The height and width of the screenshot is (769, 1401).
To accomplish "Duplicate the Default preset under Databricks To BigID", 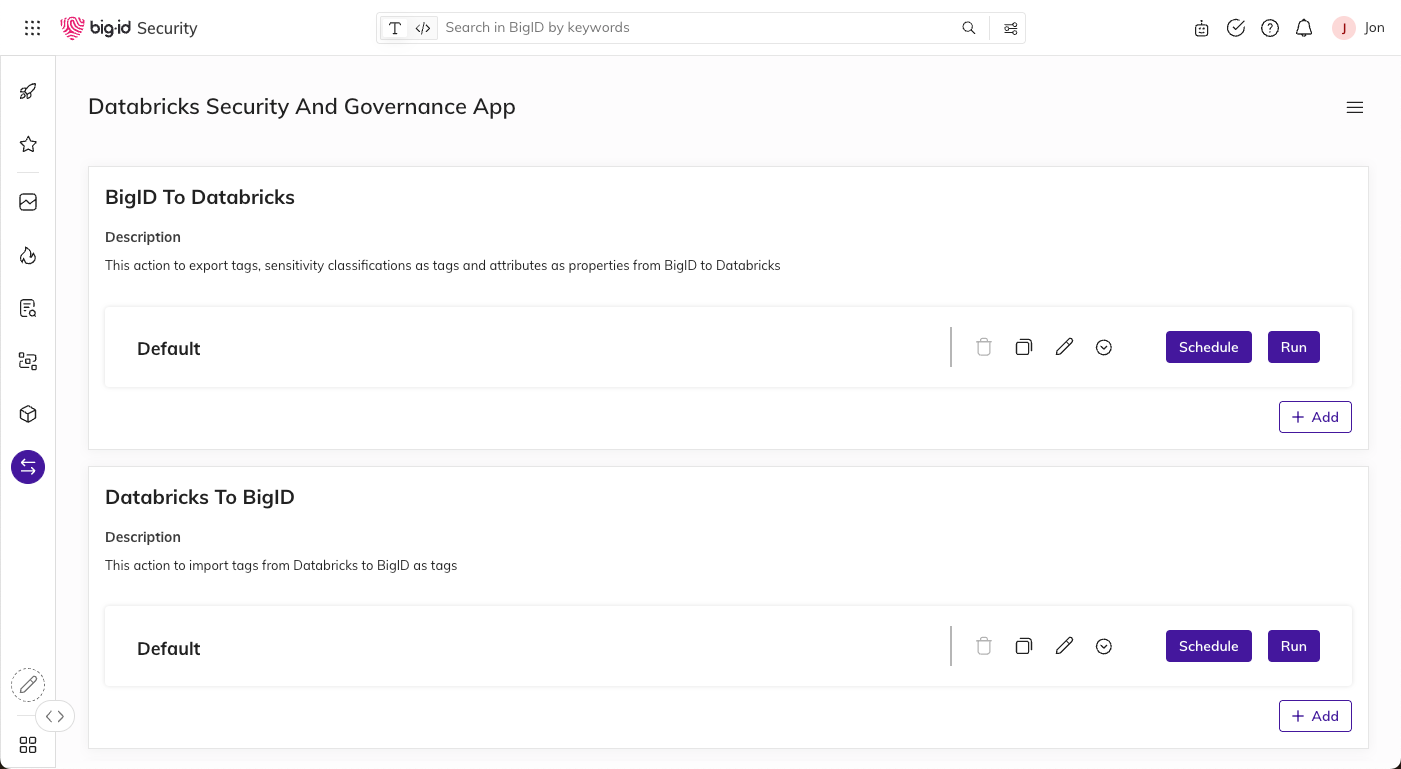I will (1024, 646).
